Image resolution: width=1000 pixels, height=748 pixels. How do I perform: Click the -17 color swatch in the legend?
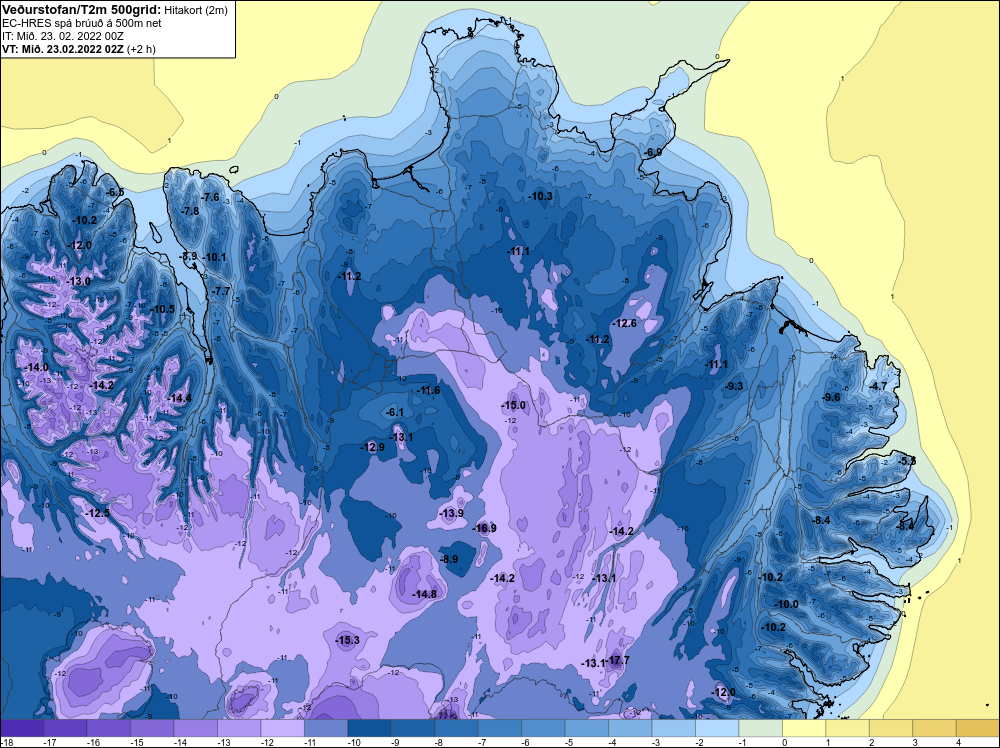tap(65, 728)
